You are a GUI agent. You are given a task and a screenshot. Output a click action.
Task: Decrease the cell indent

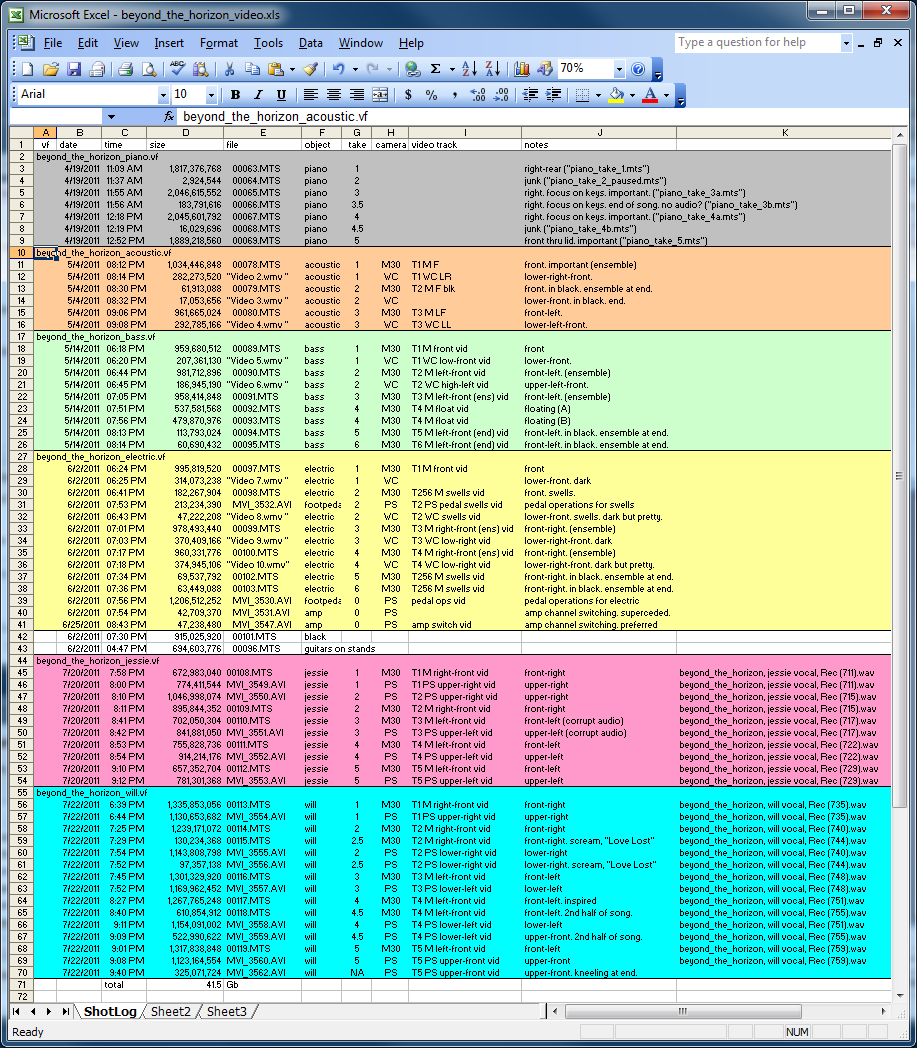(x=531, y=95)
